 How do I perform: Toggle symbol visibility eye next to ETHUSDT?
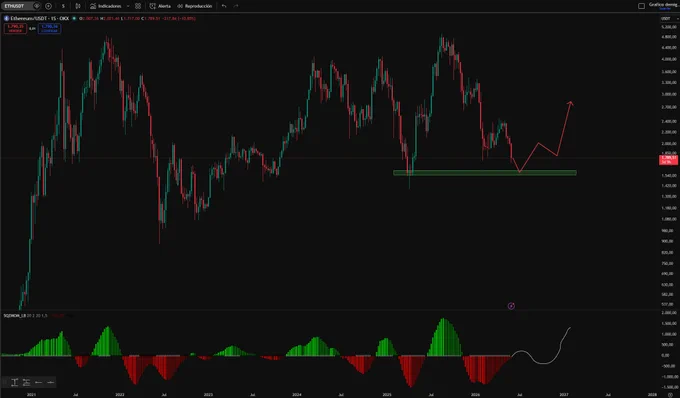(x=36, y=6)
